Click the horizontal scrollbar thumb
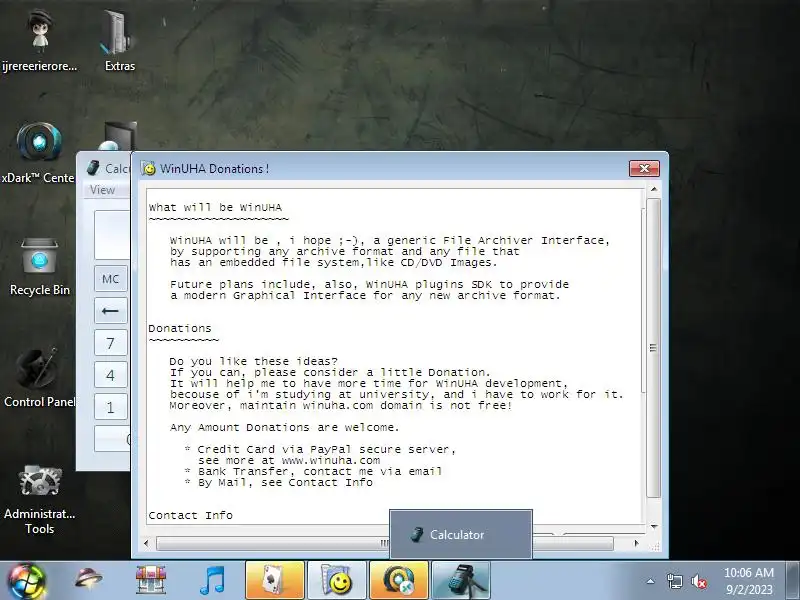800x600 pixels. coord(385,544)
